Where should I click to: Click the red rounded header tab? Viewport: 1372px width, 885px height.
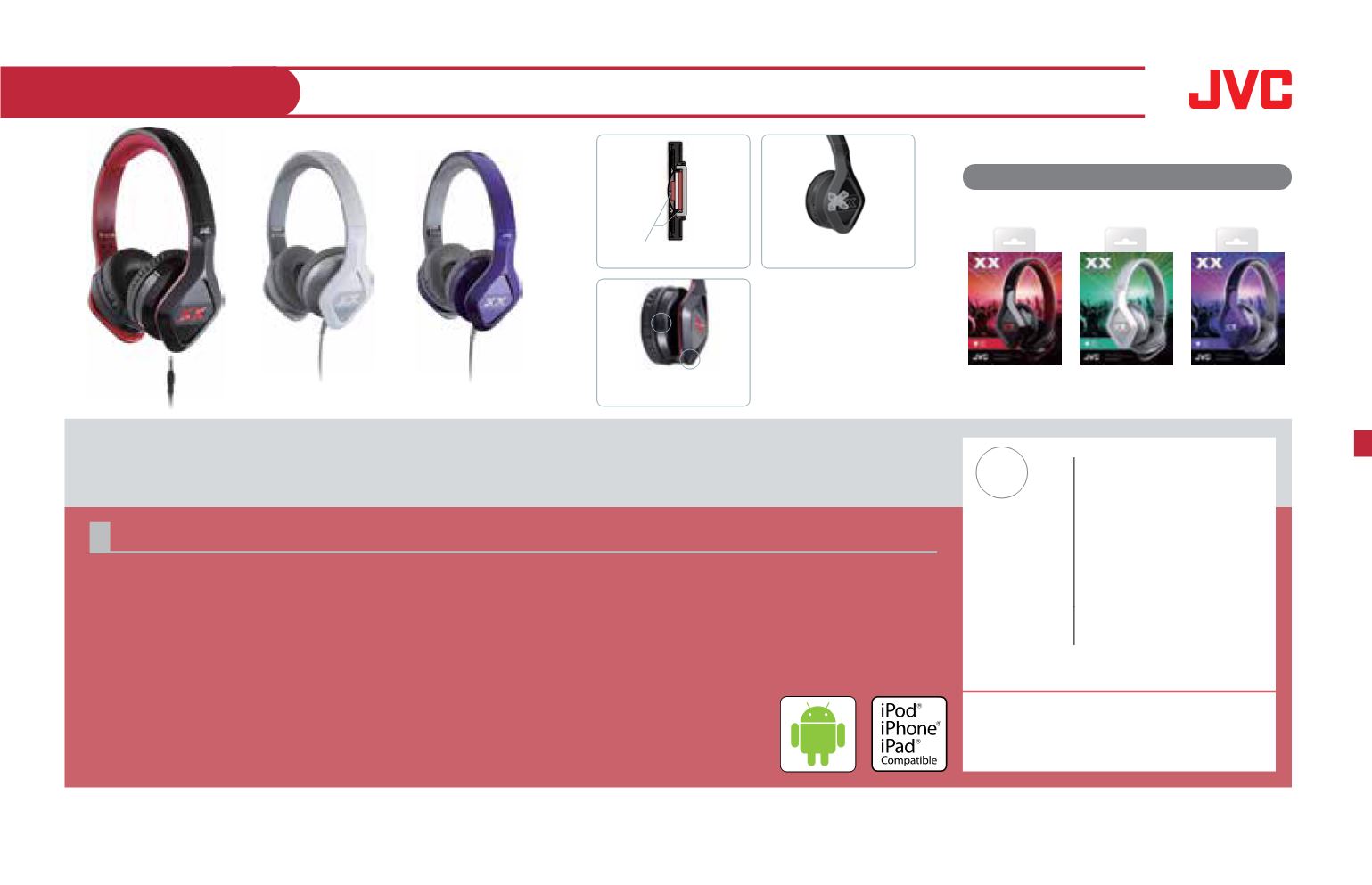pyautogui.click(x=150, y=92)
